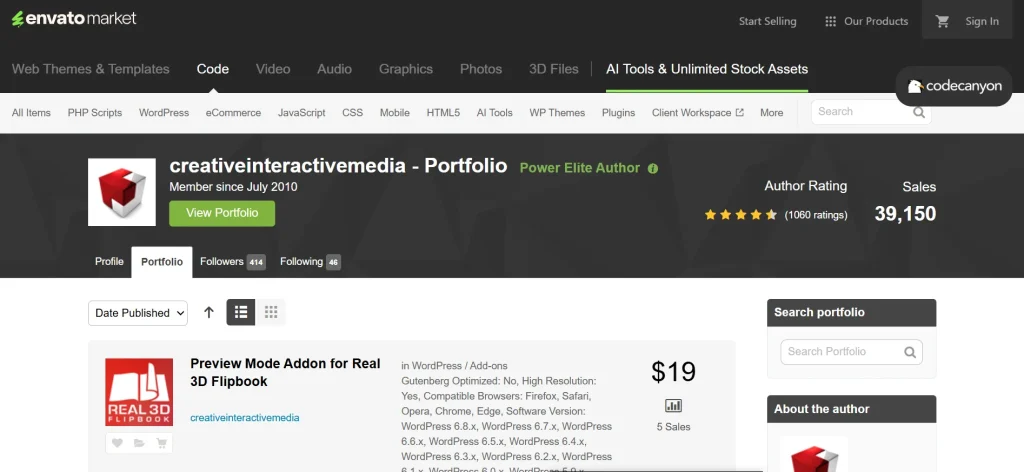Click Start Selling link
1024x472 pixels.
tap(767, 21)
